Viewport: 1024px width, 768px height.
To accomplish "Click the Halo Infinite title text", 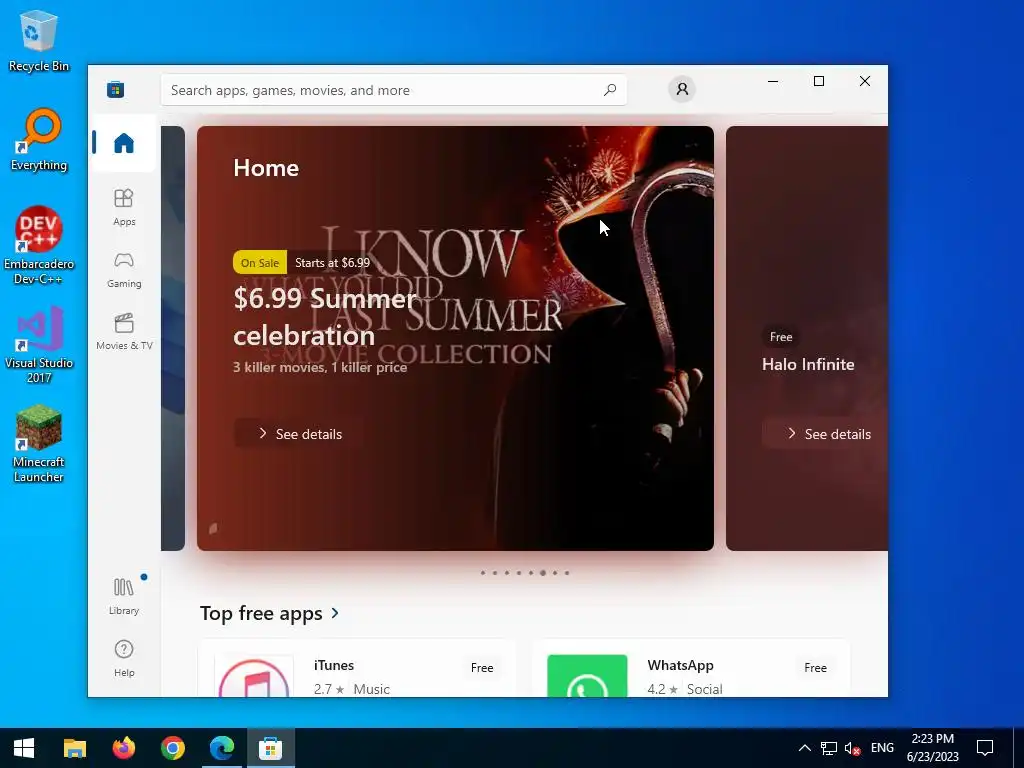I will (x=808, y=364).
